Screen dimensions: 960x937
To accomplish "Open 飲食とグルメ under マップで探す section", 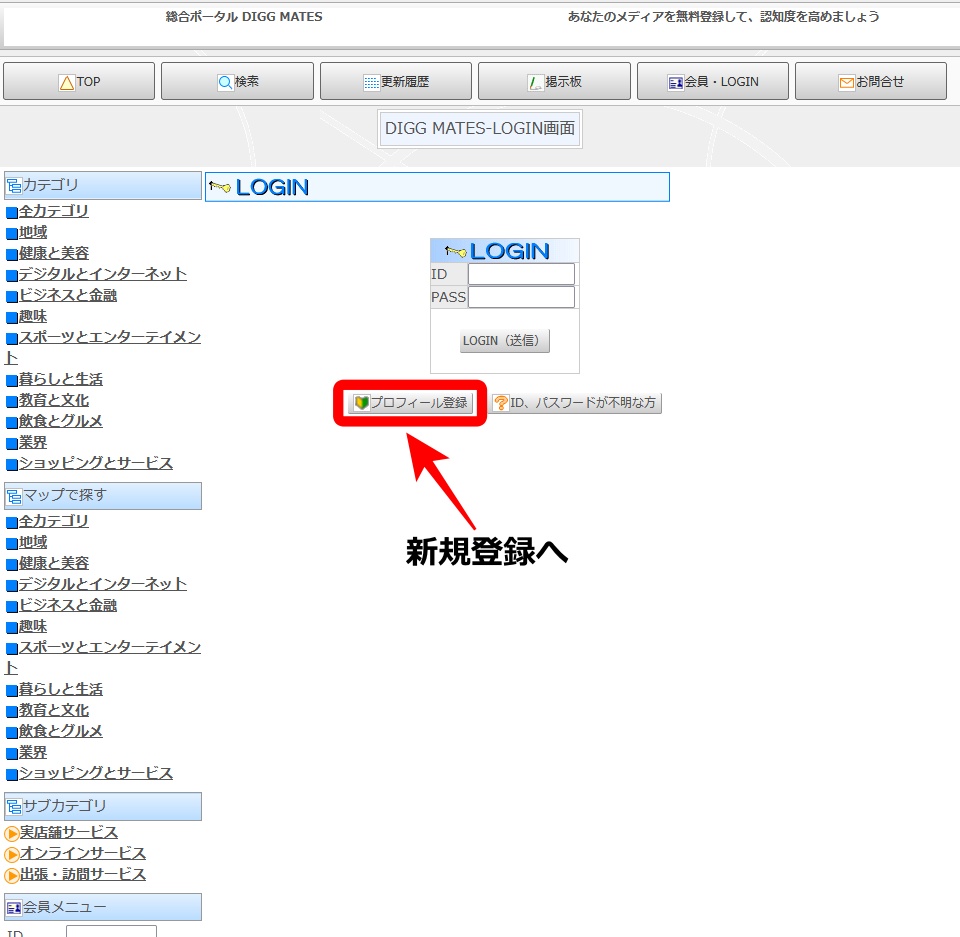I will click(x=61, y=731).
